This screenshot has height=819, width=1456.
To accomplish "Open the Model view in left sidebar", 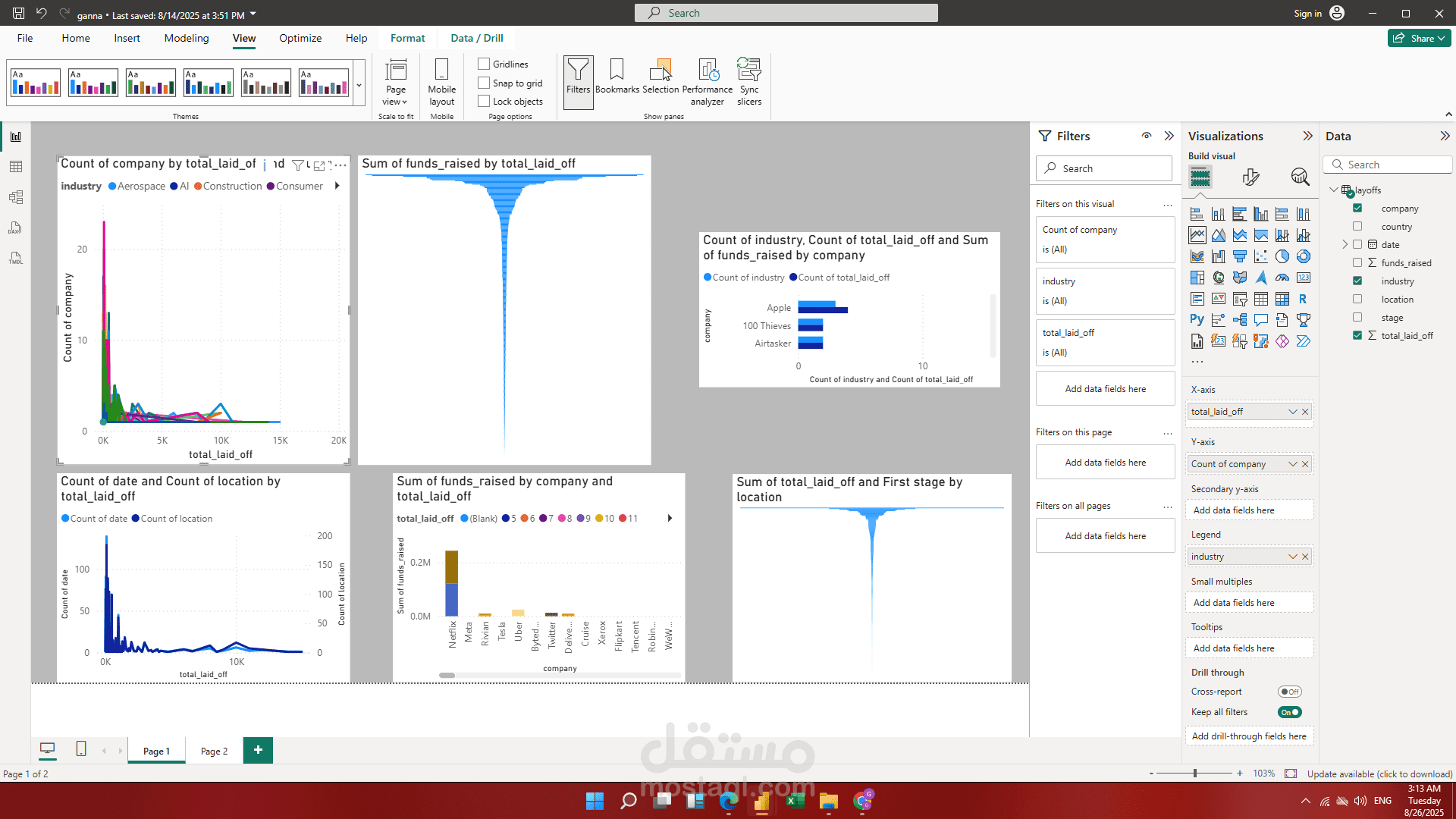I will coord(16,197).
